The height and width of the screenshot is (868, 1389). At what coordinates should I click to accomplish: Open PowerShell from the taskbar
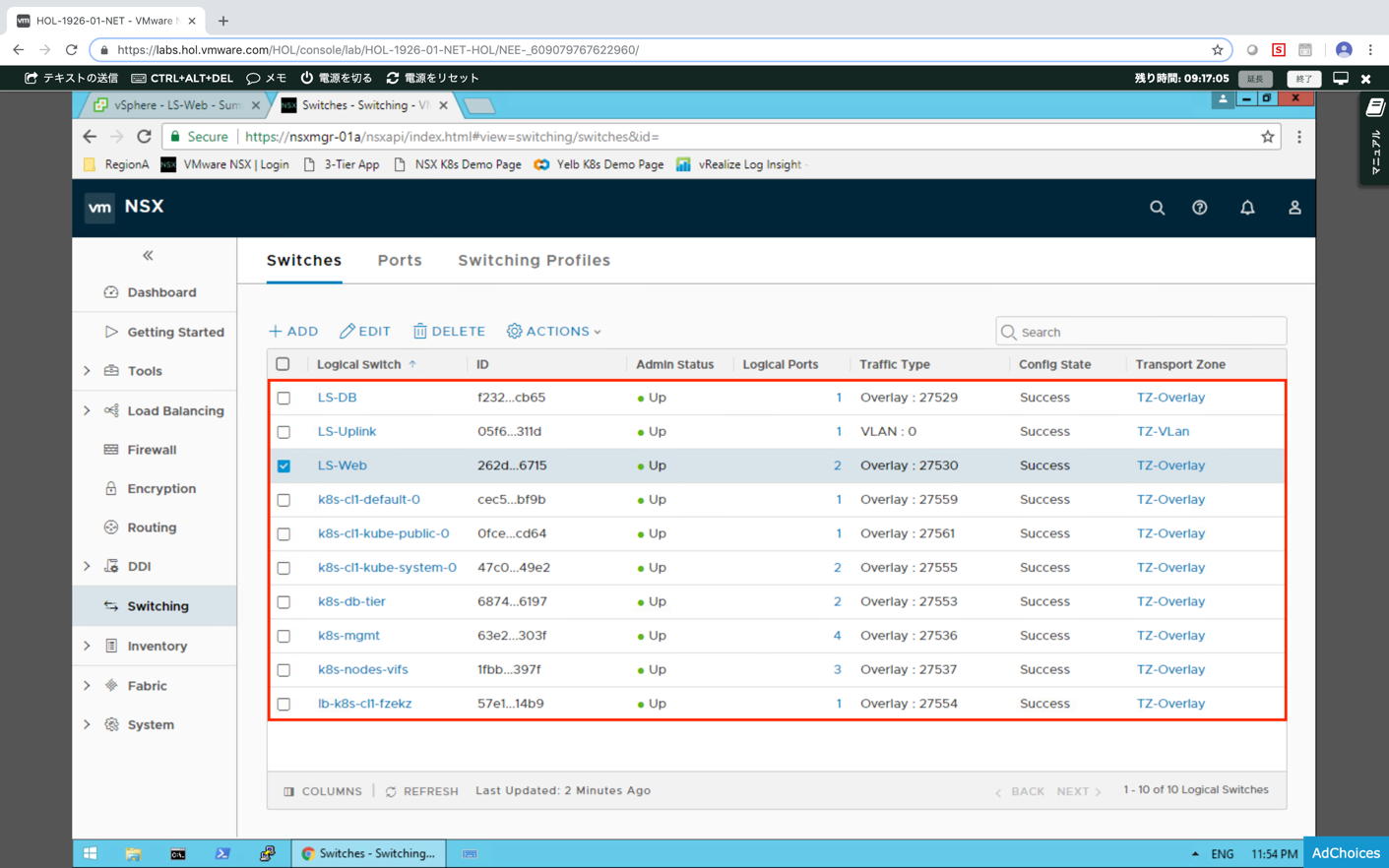[222, 853]
